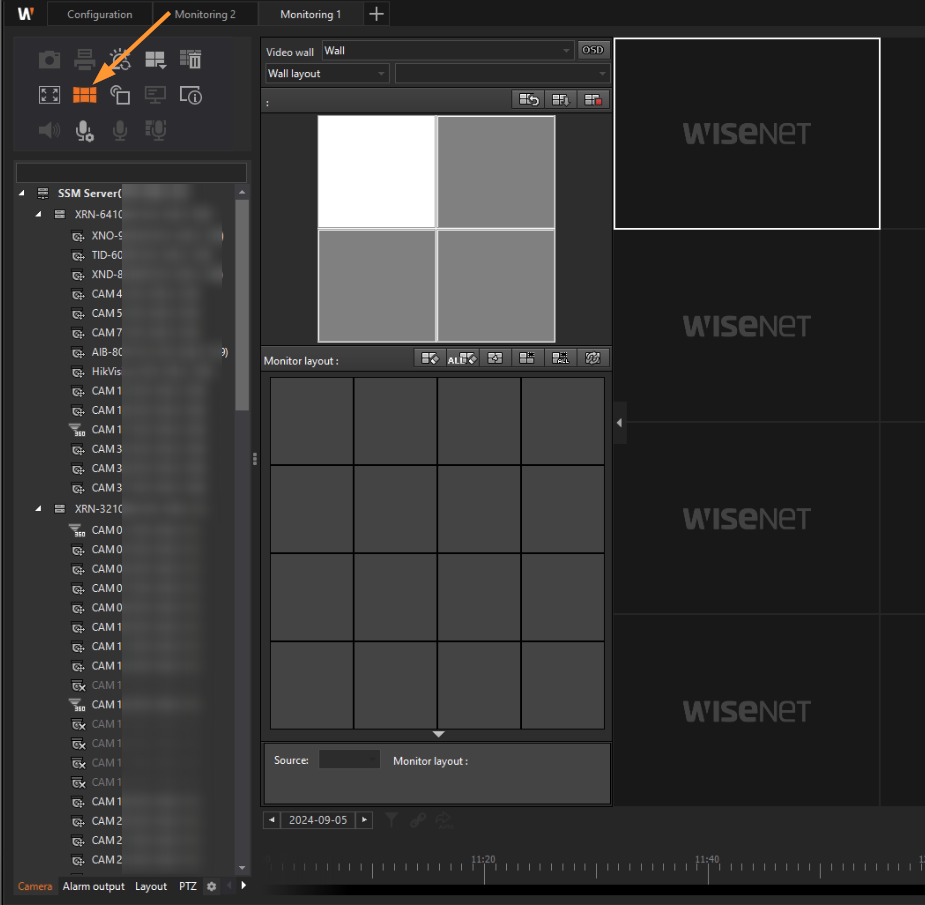Toggle the orange video wall icon
The image size is (925, 905).
[x=84, y=95]
